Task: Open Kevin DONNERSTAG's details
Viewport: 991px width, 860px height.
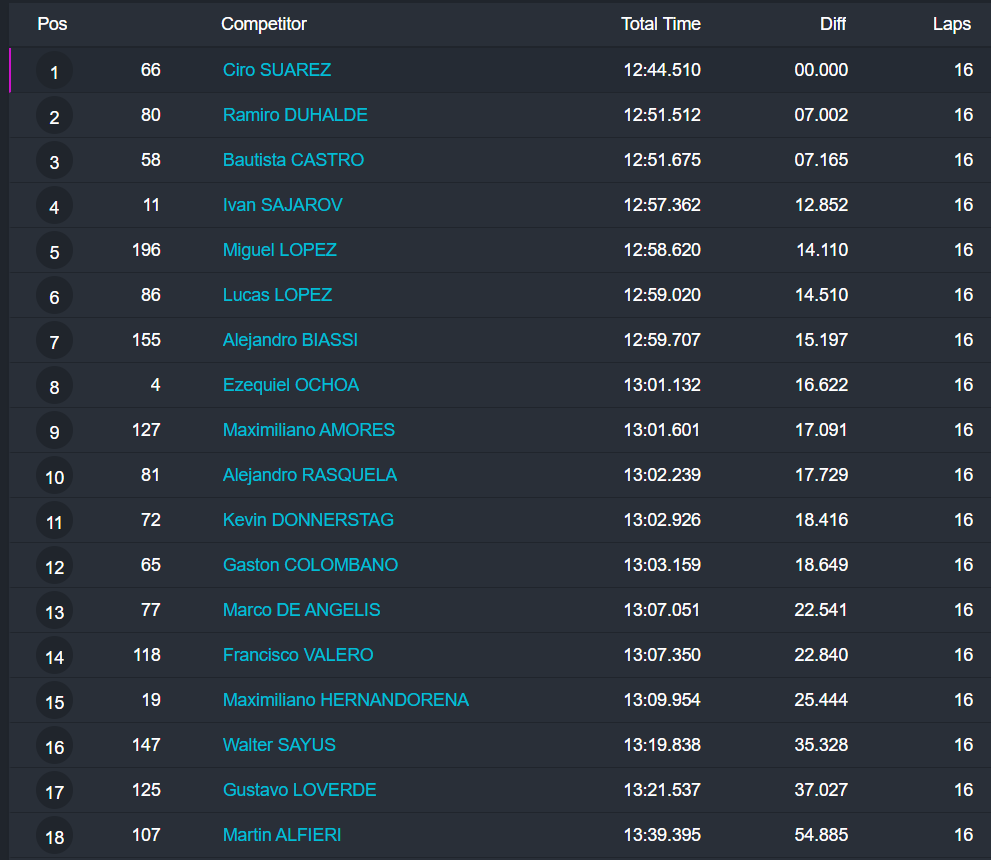Action: click(x=308, y=520)
